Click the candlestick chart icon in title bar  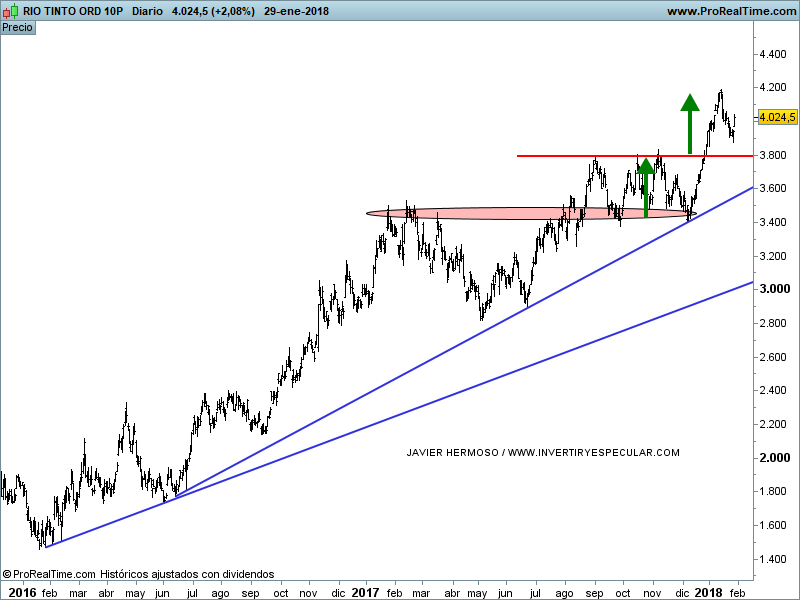coord(11,11)
